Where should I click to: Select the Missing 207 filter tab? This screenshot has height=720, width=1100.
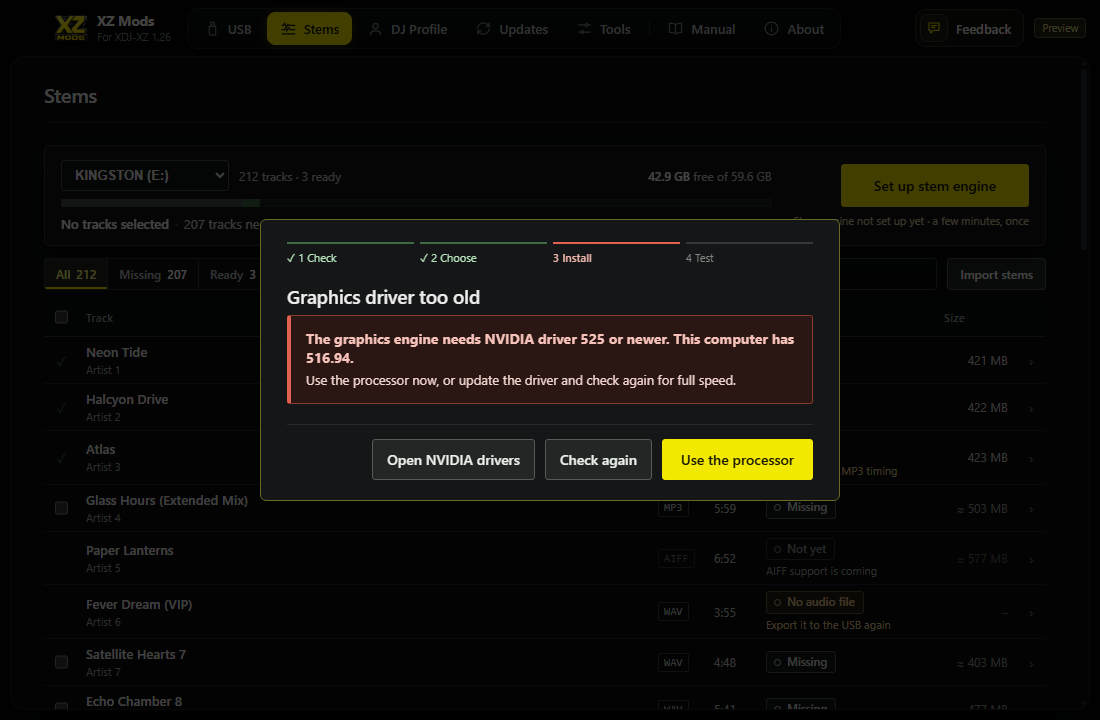coord(153,274)
